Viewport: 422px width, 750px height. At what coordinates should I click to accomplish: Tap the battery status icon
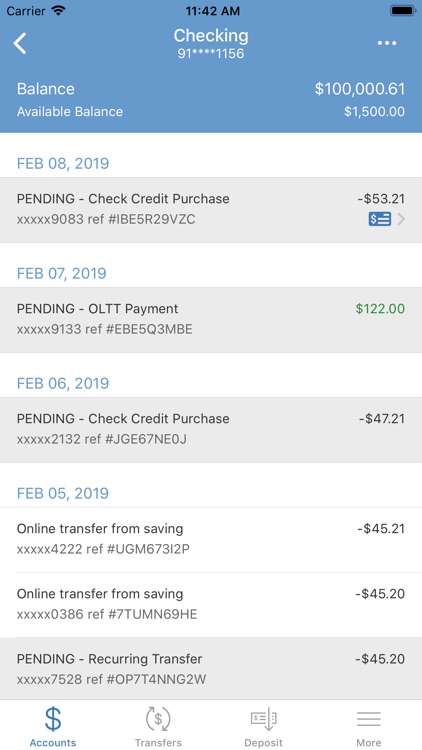click(x=403, y=11)
